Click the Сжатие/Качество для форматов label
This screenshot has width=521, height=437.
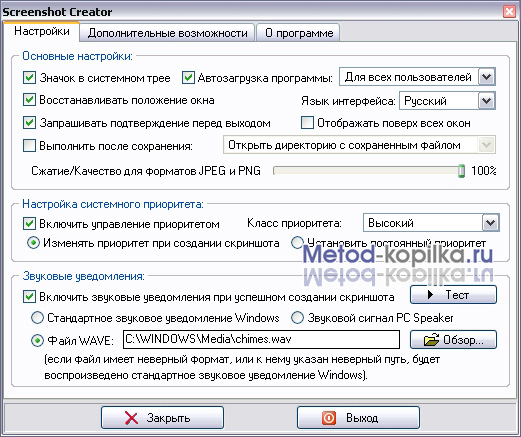coord(146,171)
